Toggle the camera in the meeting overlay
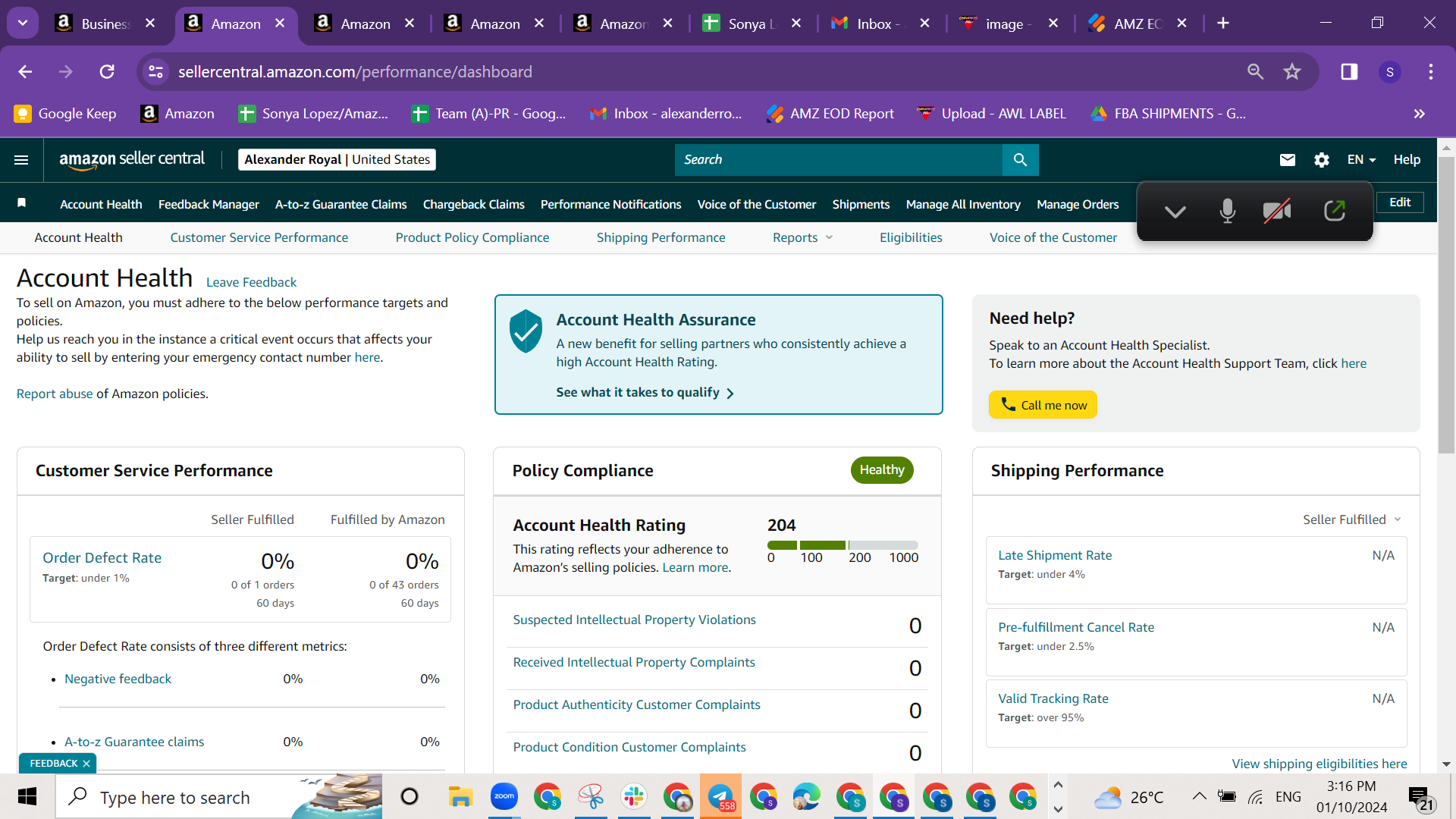This screenshot has height=819, width=1456. point(1278,212)
